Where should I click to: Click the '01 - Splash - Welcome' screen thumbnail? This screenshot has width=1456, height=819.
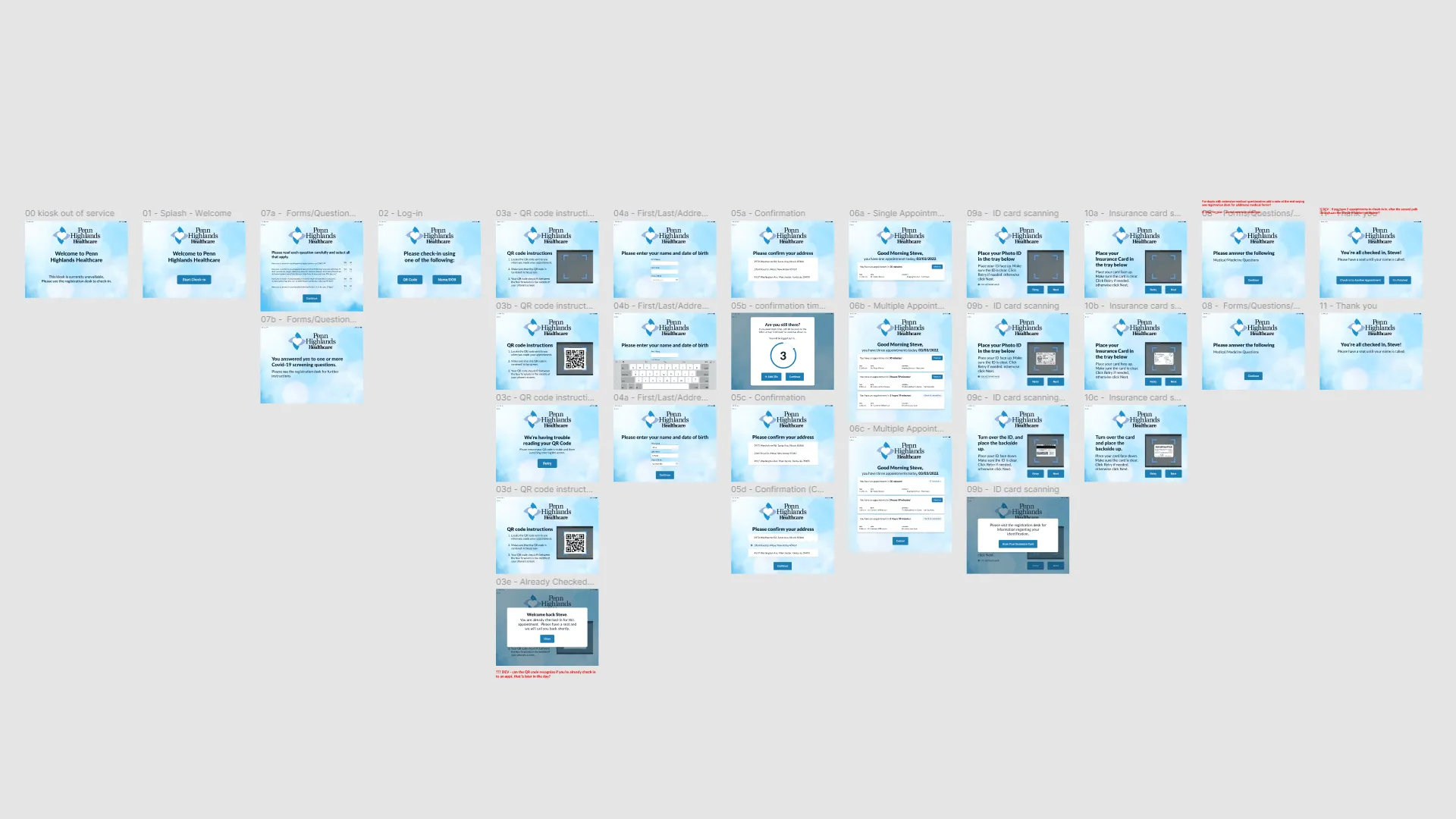(x=193, y=258)
